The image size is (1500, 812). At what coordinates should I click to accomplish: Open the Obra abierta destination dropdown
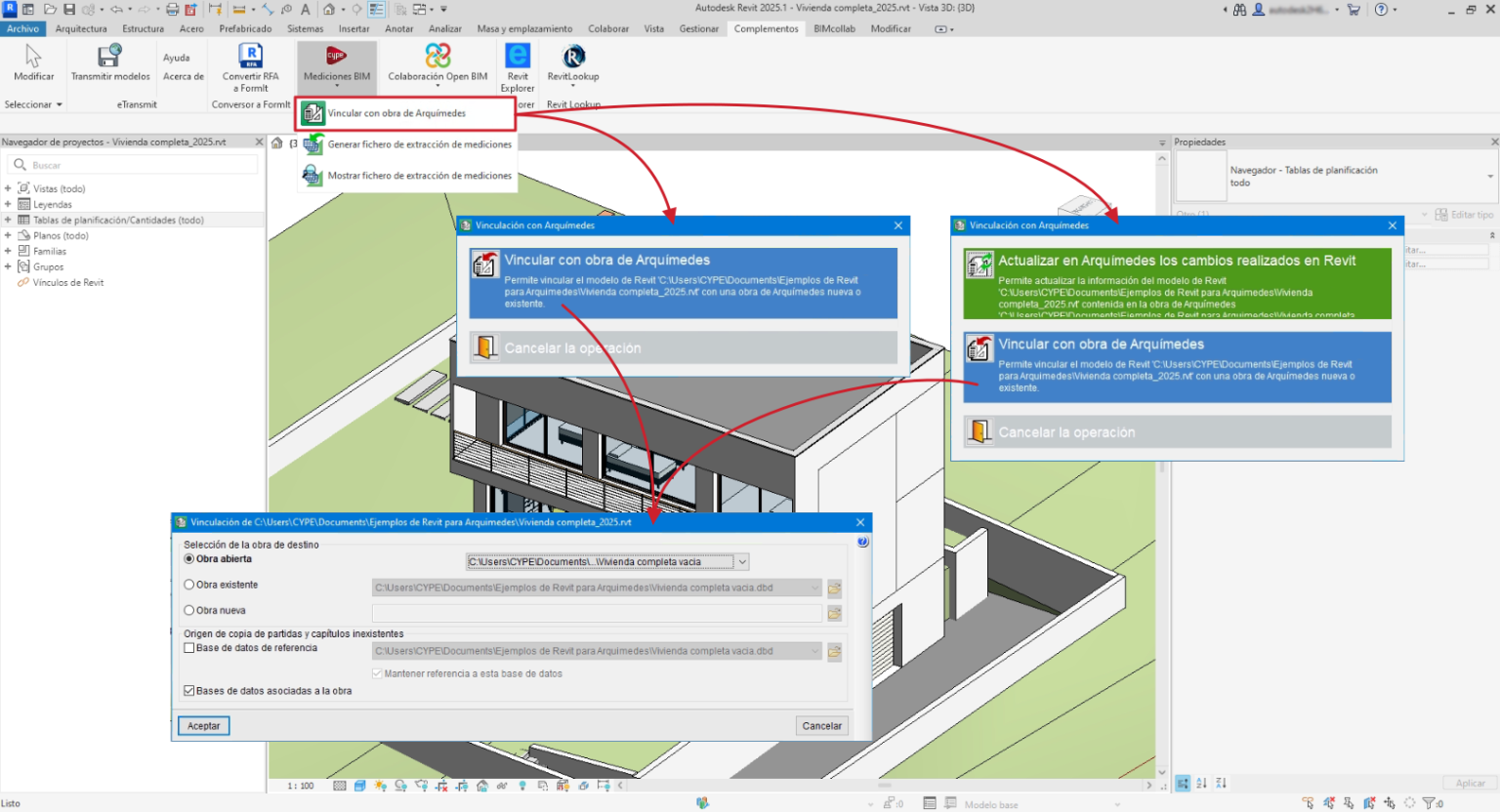tap(742, 561)
